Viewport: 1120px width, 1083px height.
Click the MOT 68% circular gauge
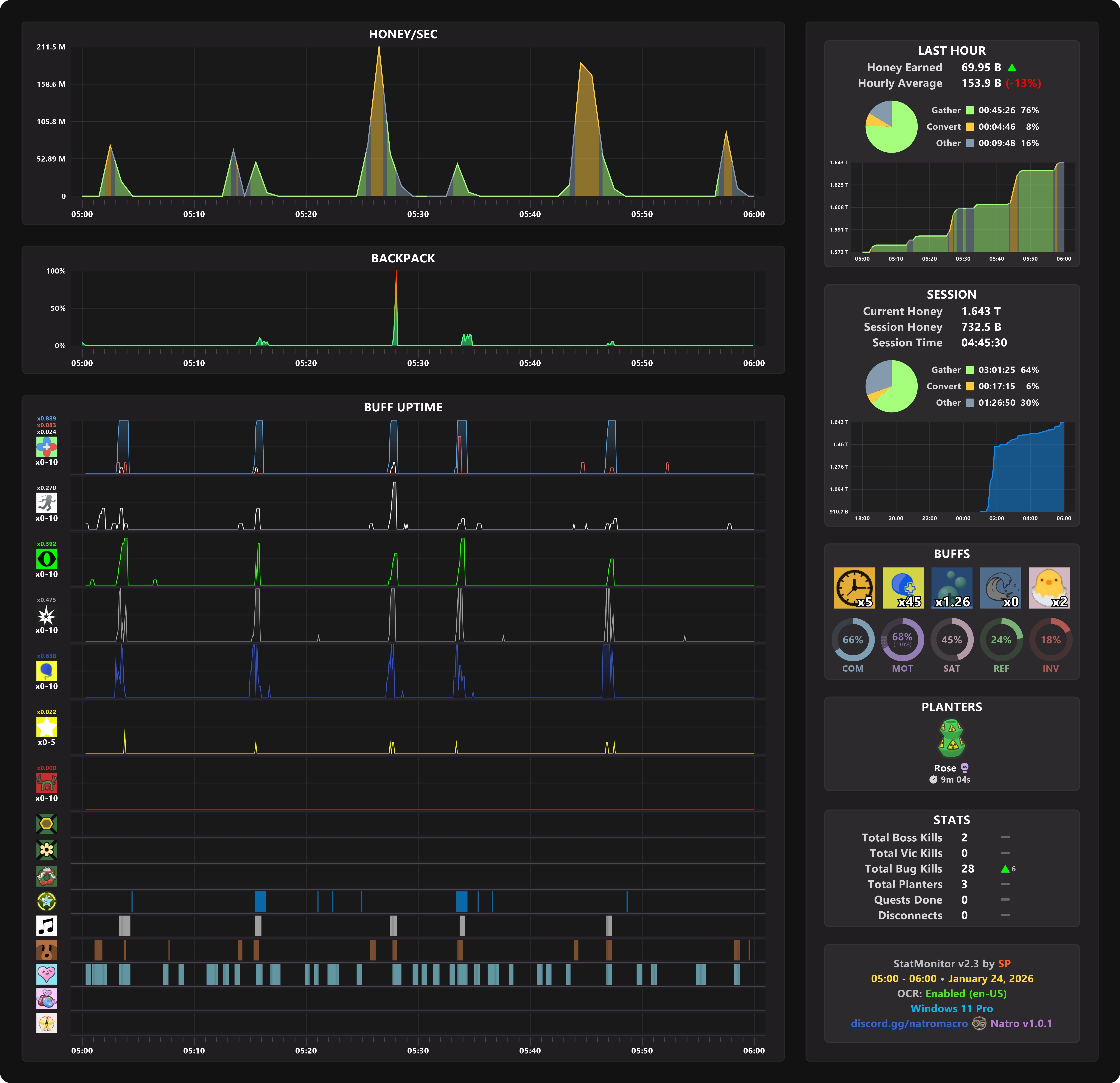(902, 640)
